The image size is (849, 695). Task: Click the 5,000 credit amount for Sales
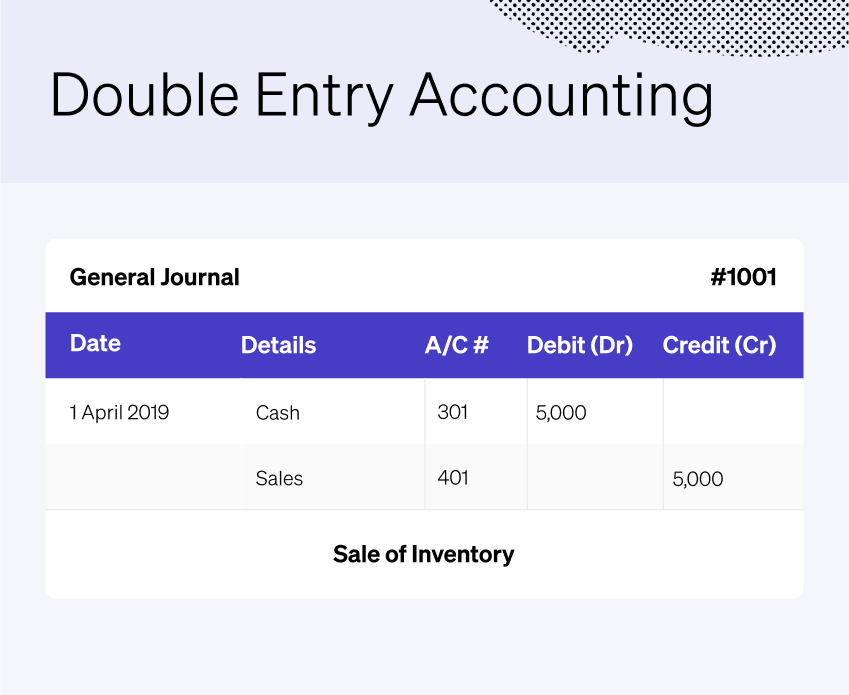(x=698, y=479)
